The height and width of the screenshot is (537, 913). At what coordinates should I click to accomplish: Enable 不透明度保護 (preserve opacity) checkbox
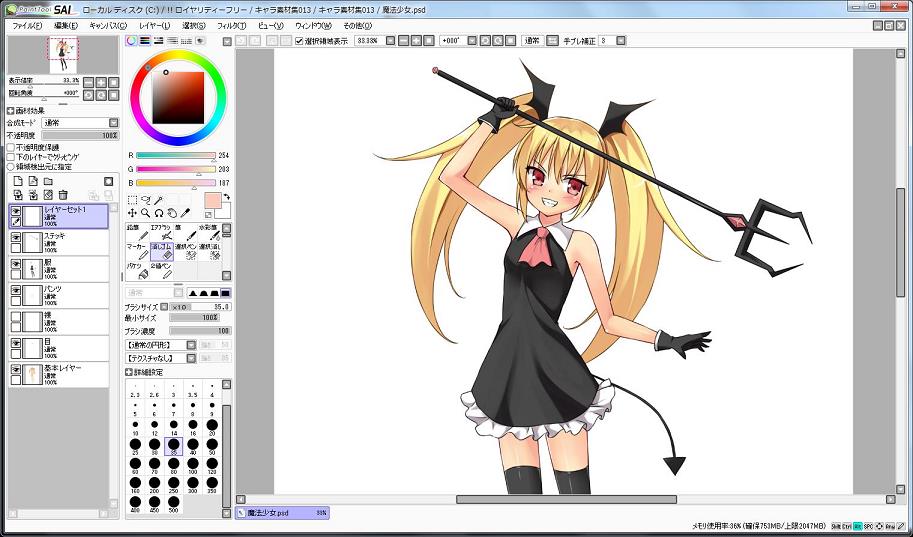(11, 147)
